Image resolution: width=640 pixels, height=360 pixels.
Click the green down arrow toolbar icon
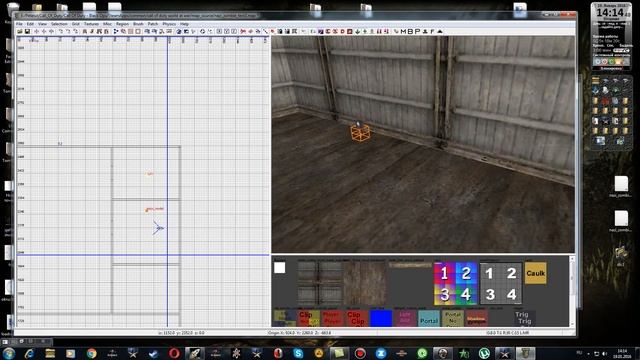358,31
